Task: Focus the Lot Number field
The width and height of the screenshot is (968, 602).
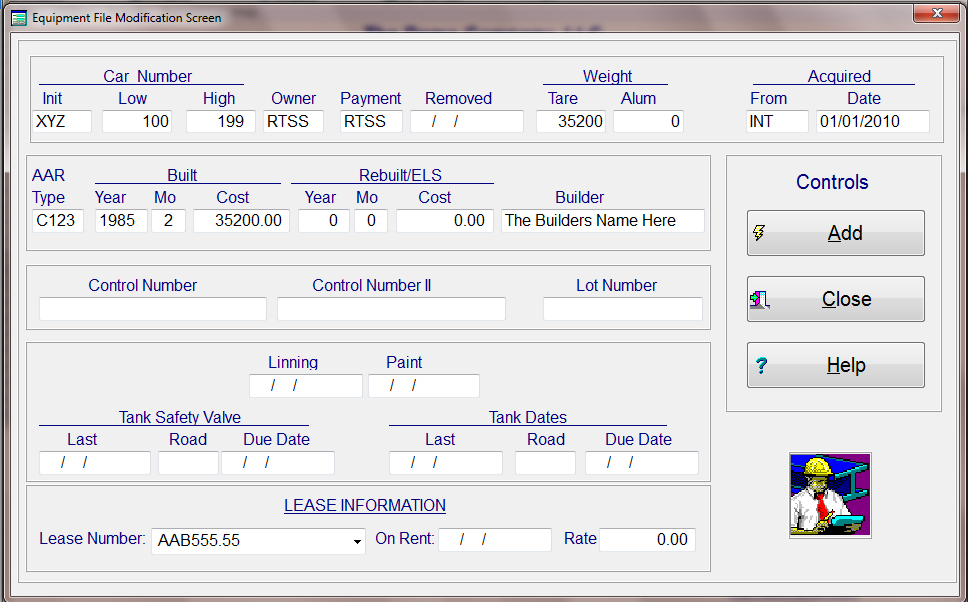Action: tap(623, 309)
